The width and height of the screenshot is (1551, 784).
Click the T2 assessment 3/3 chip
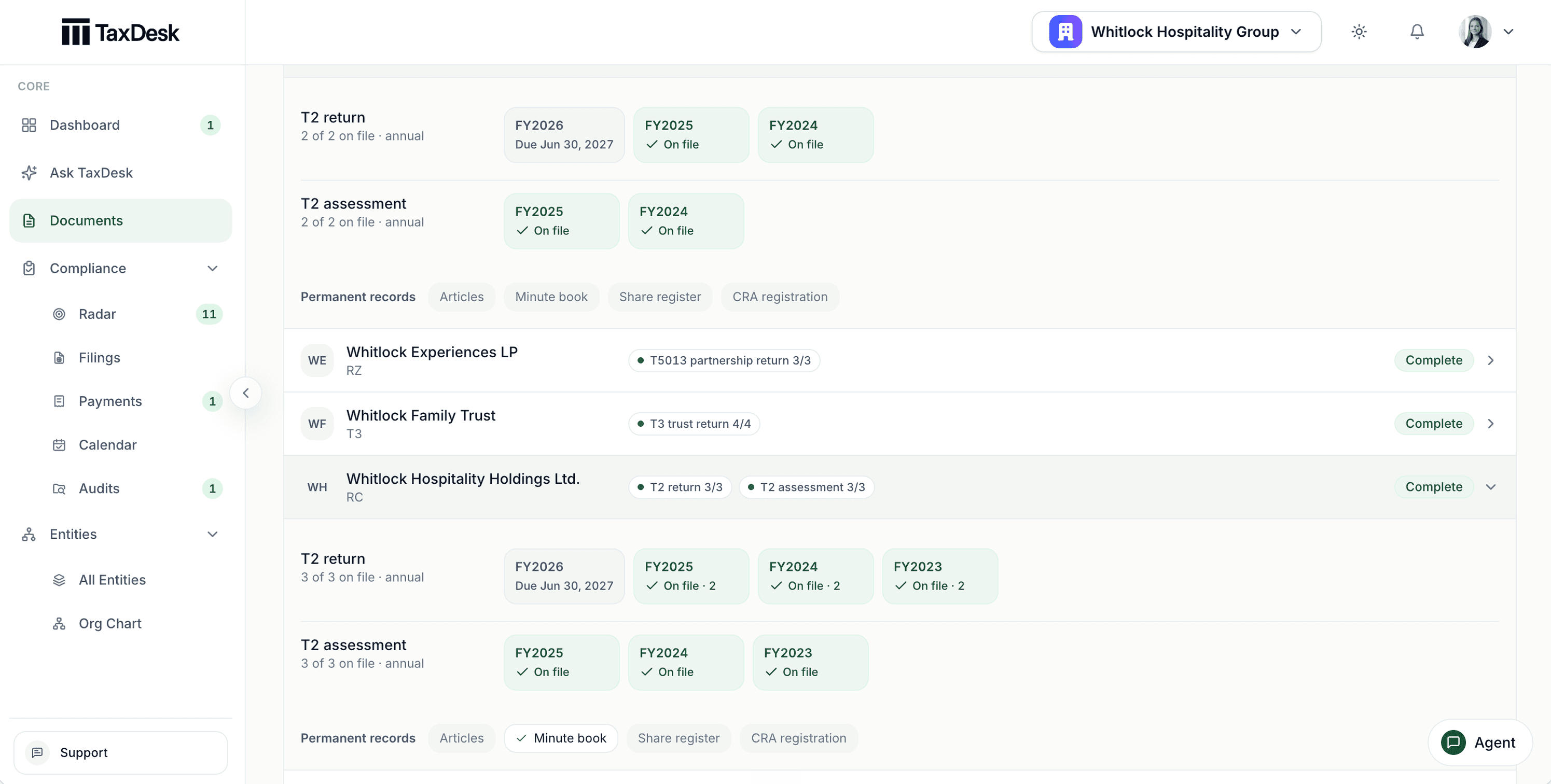806,487
